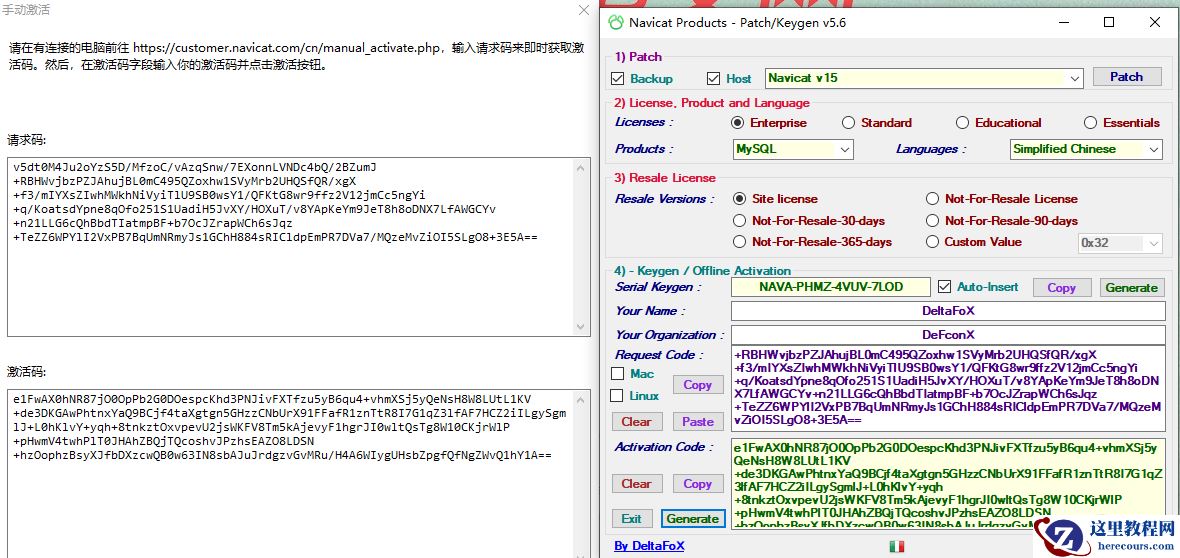
Task: Choose the Site license resale version
Action: coord(739,199)
